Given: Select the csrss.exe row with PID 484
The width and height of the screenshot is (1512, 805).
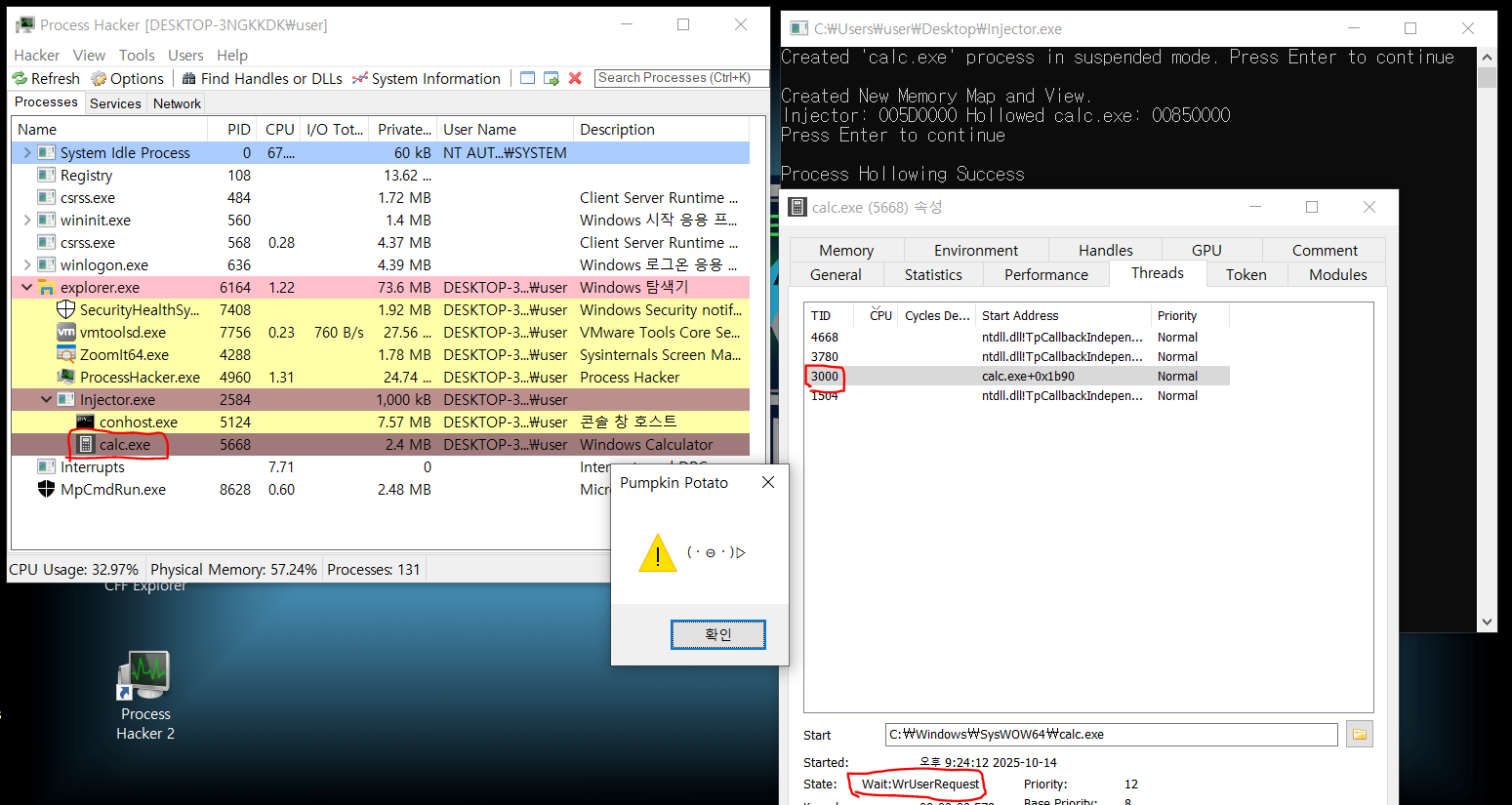Looking at the screenshot, I should [381, 197].
